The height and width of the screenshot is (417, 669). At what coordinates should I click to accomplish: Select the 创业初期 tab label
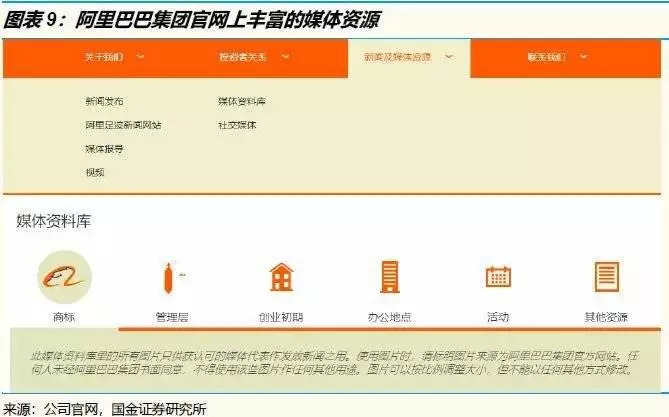[x=281, y=317]
